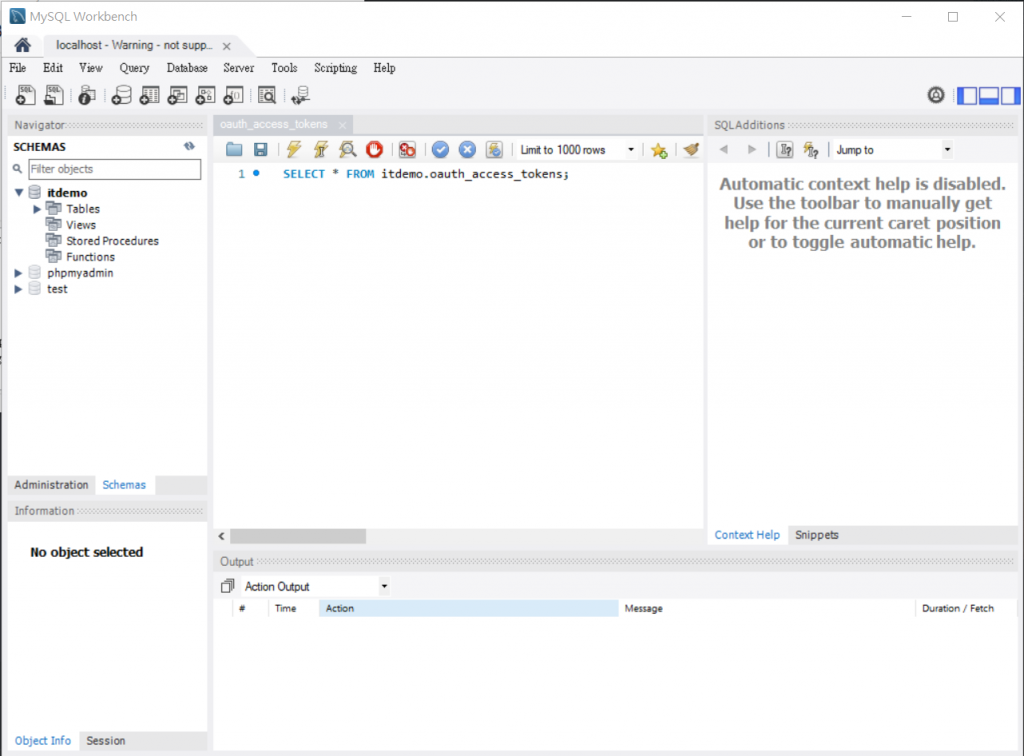Switch to the Session tab
This screenshot has width=1024, height=756.
(x=105, y=740)
